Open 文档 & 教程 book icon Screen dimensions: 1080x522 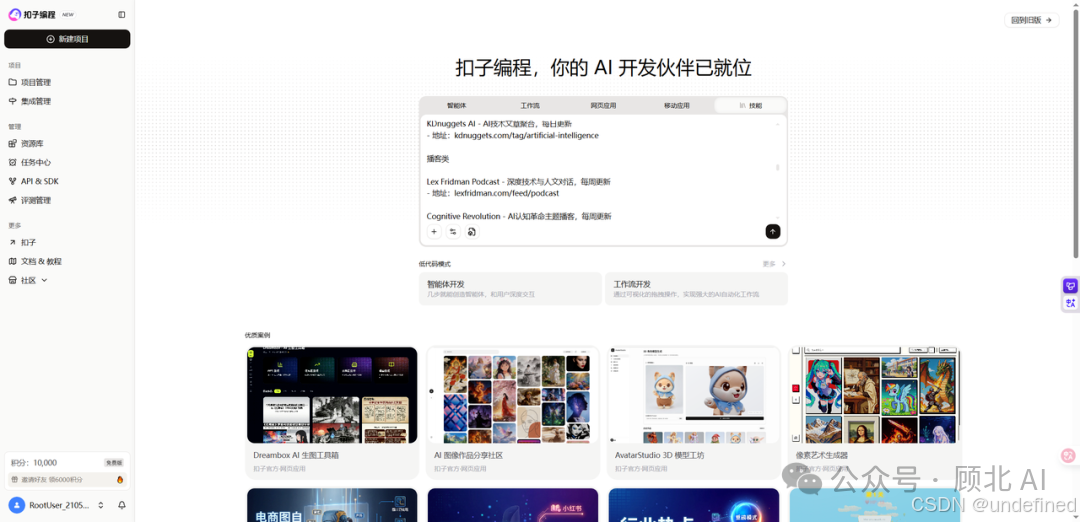click(x=12, y=262)
